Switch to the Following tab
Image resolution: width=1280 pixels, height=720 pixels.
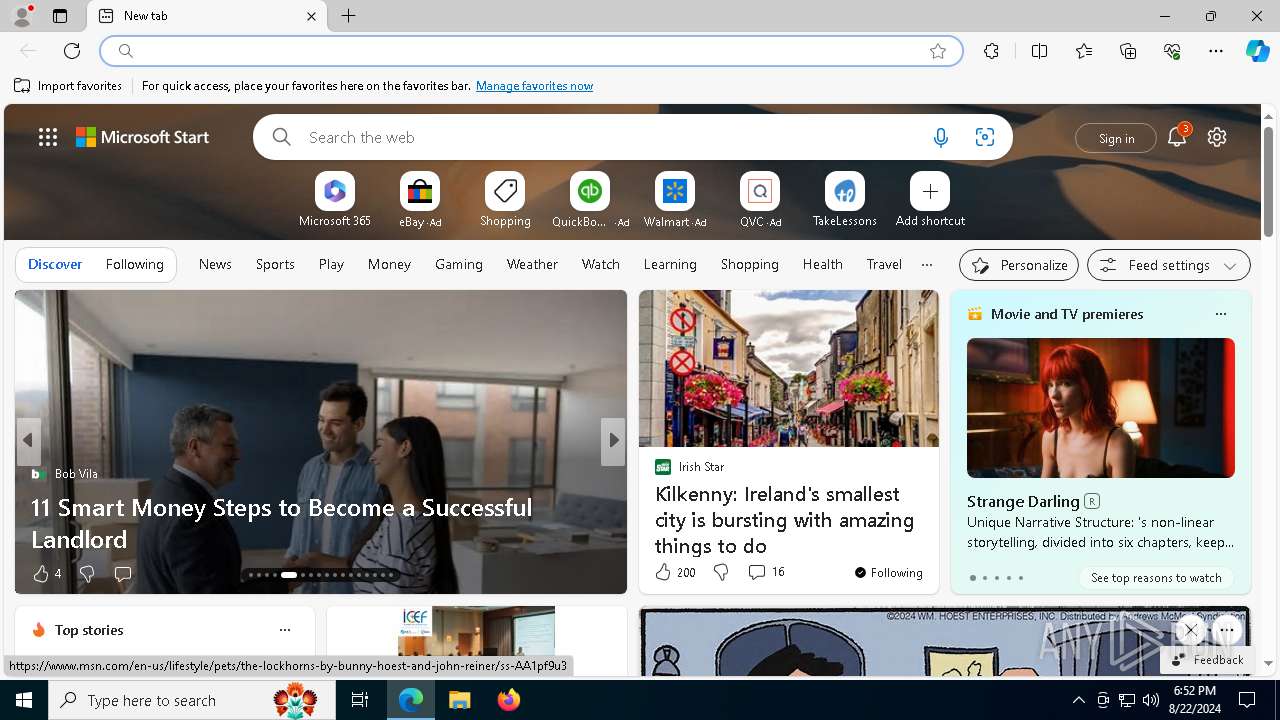(x=135, y=264)
